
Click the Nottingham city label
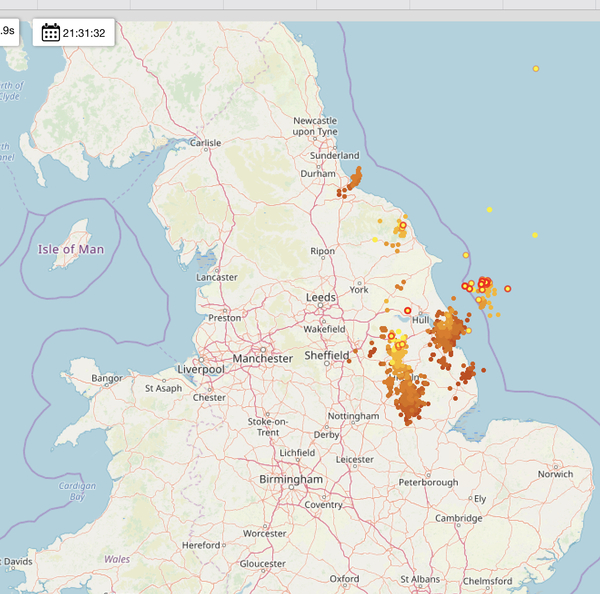pos(354,416)
